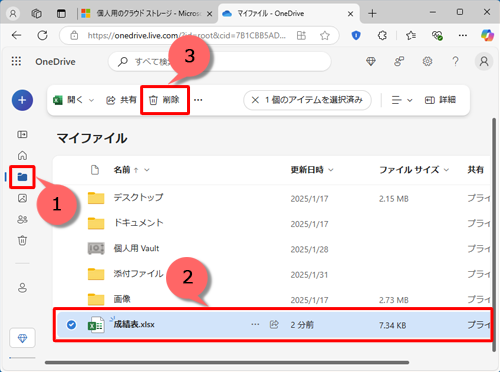Open 更新日時 column sort dropdown
The height and width of the screenshot is (372, 500).
(331, 170)
